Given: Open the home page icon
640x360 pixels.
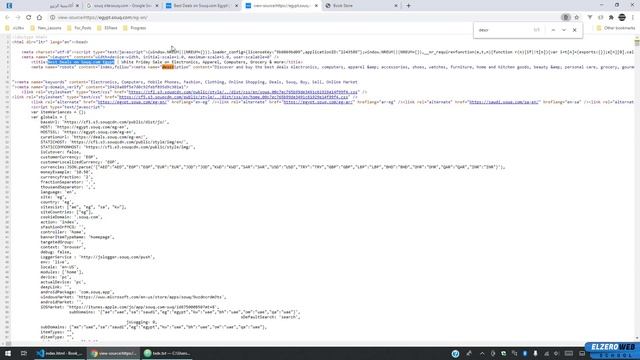Looking at the screenshot, I should [39, 18].
